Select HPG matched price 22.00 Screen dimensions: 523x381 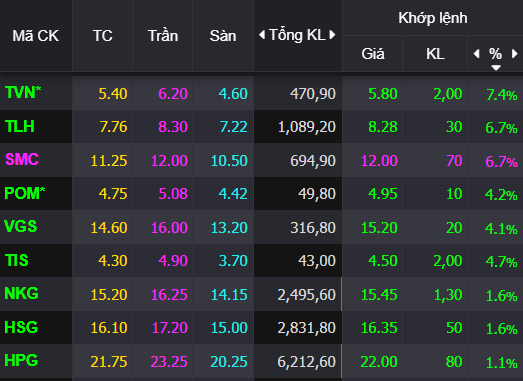click(x=379, y=362)
